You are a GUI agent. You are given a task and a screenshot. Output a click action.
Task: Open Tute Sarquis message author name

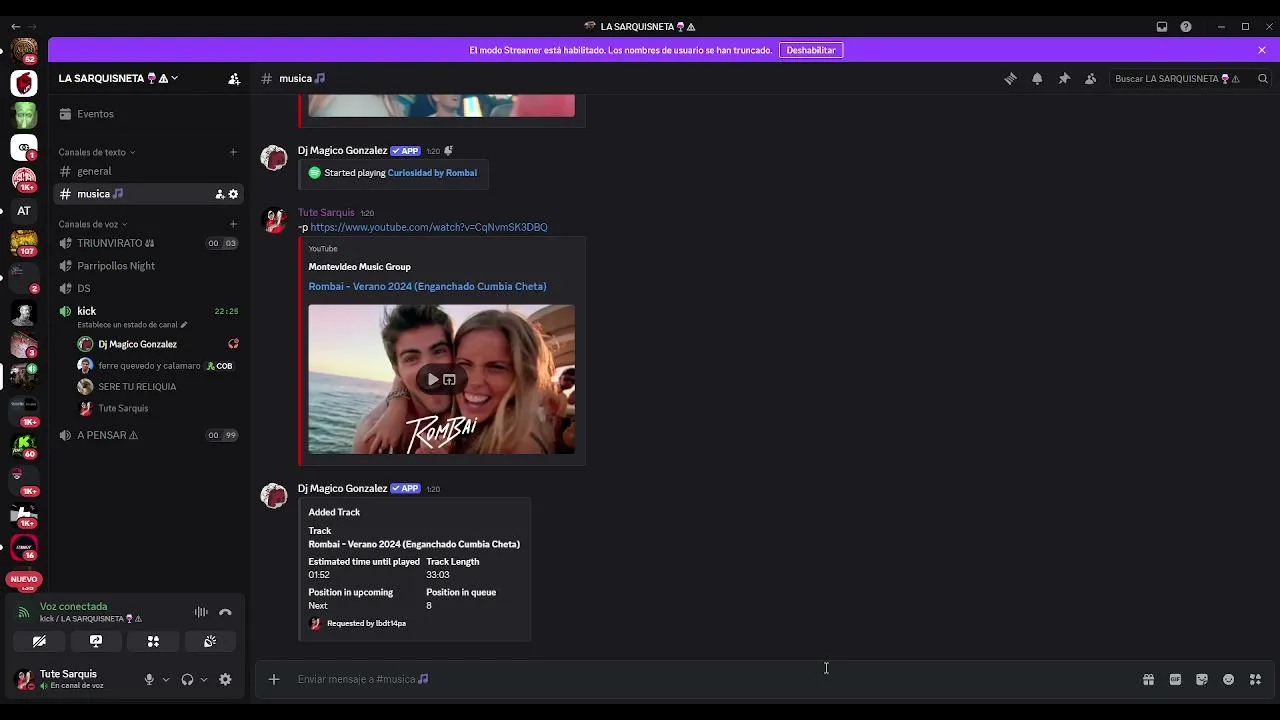(x=326, y=213)
